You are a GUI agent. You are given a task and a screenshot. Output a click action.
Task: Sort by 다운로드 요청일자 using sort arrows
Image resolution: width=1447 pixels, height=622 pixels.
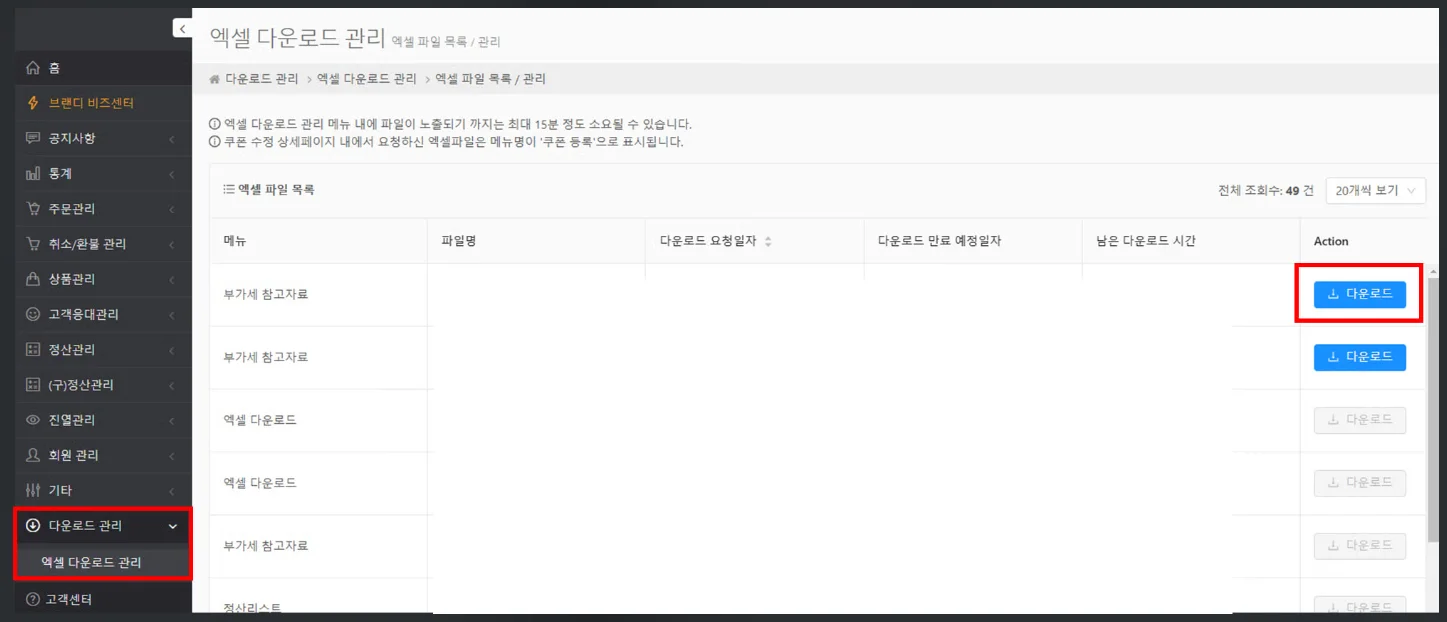tap(768, 242)
